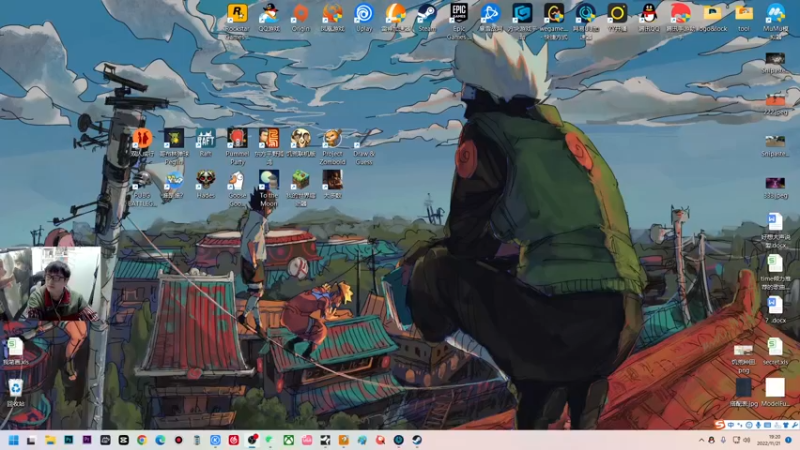Image resolution: width=800 pixels, height=450 pixels.
Task: Open Photoshop from the taskbar
Action: click(x=68, y=440)
